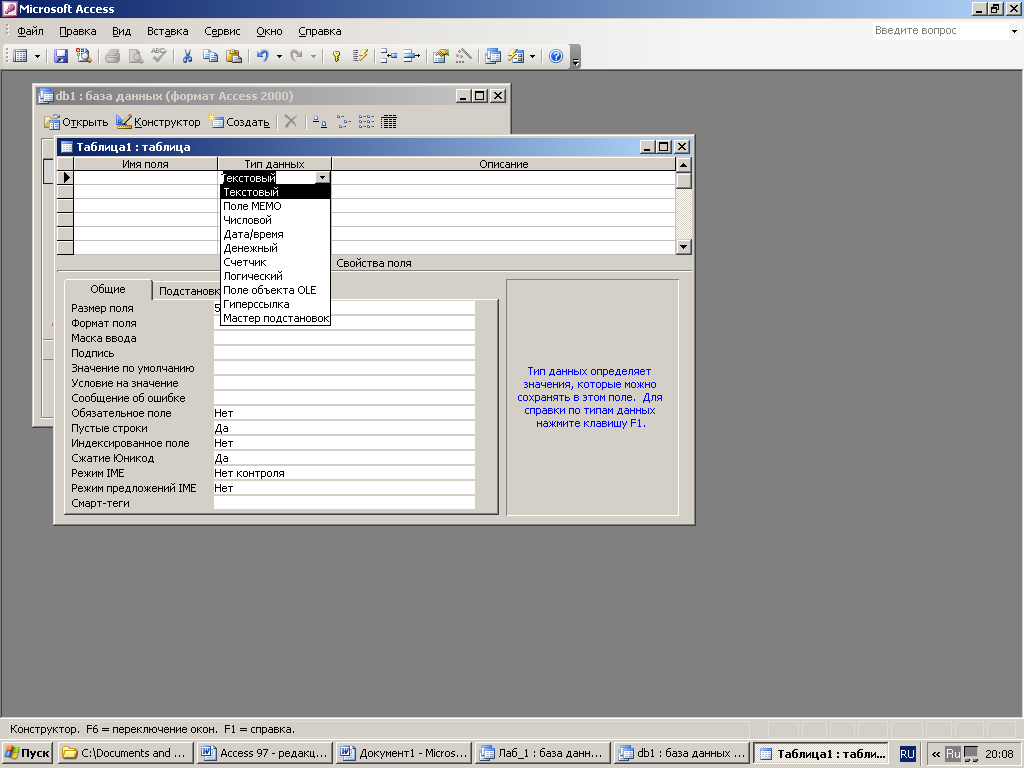Open the help question box dropdown arrow
Screen dimensions: 1024x768
[x=1014, y=31]
